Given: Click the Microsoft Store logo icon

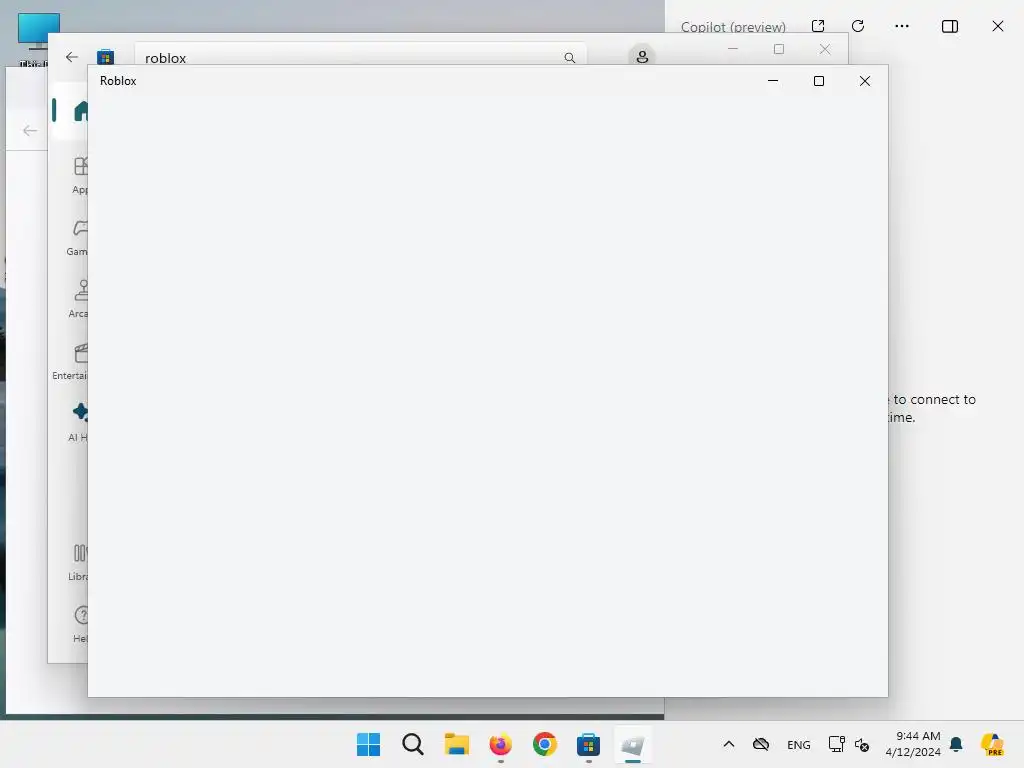Looking at the screenshot, I should (105, 57).
